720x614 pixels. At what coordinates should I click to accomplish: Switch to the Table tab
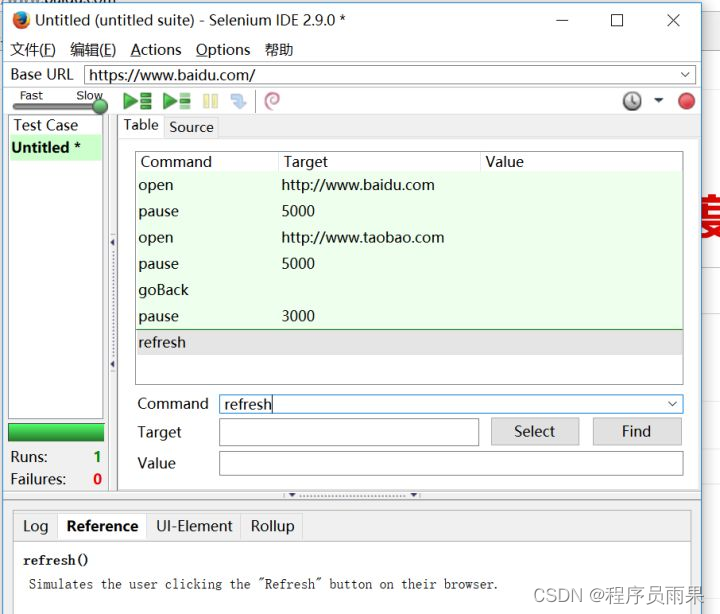[141, 125]
